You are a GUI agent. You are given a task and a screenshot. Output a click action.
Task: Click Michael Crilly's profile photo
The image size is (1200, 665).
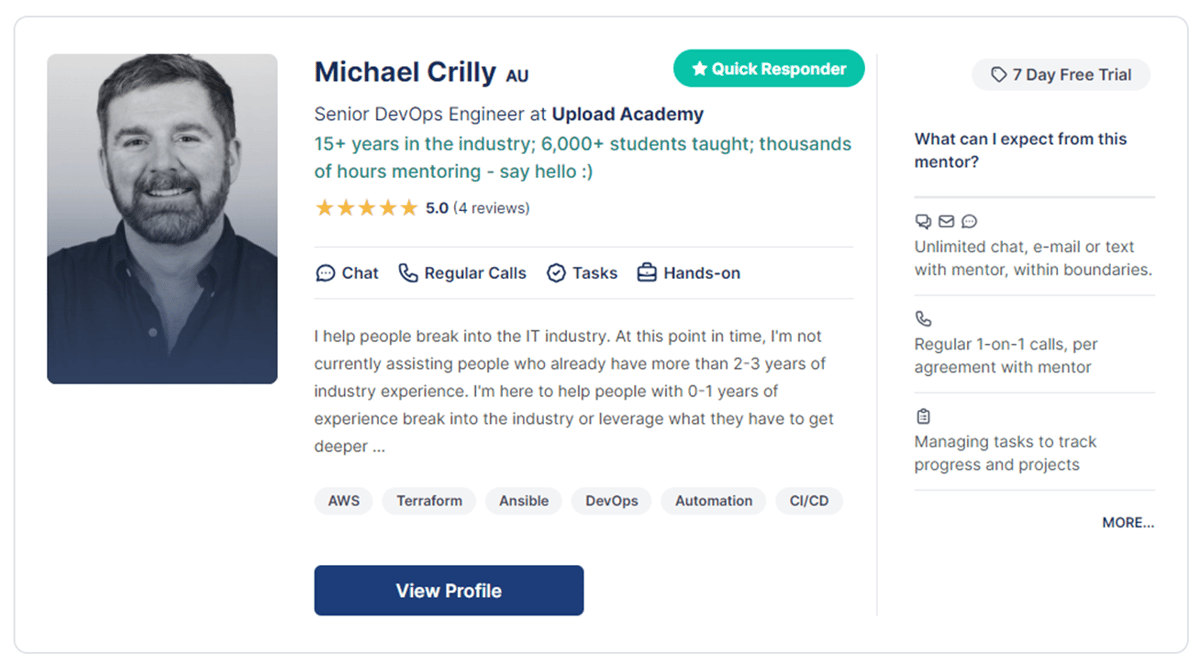[162, 219]
